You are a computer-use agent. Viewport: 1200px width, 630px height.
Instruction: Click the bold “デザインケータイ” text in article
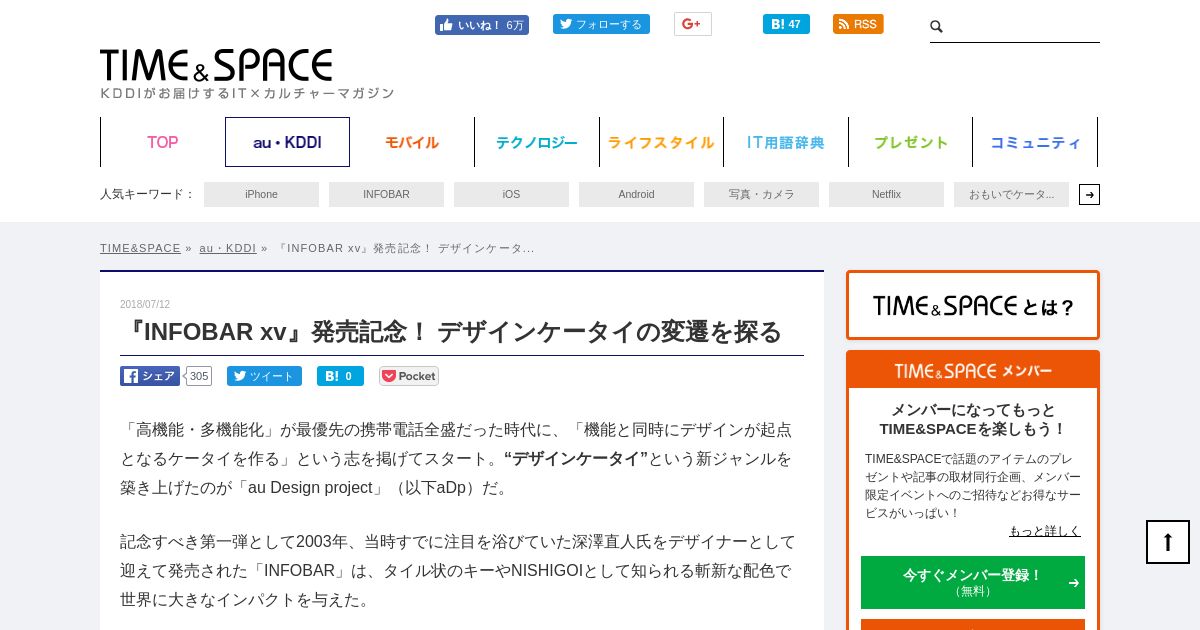[576, 458]
